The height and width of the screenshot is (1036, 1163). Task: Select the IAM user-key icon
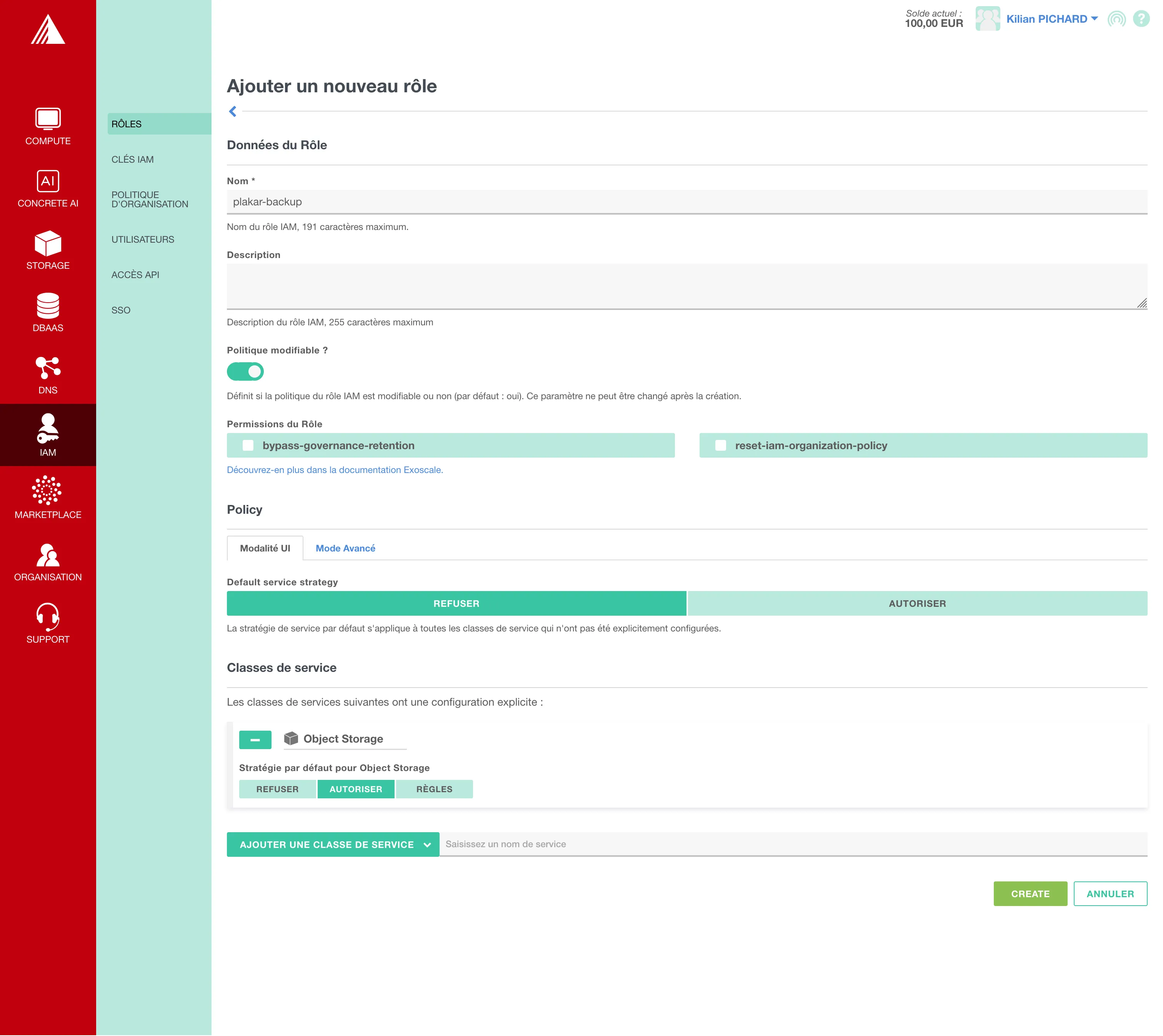tap(48, 429)
